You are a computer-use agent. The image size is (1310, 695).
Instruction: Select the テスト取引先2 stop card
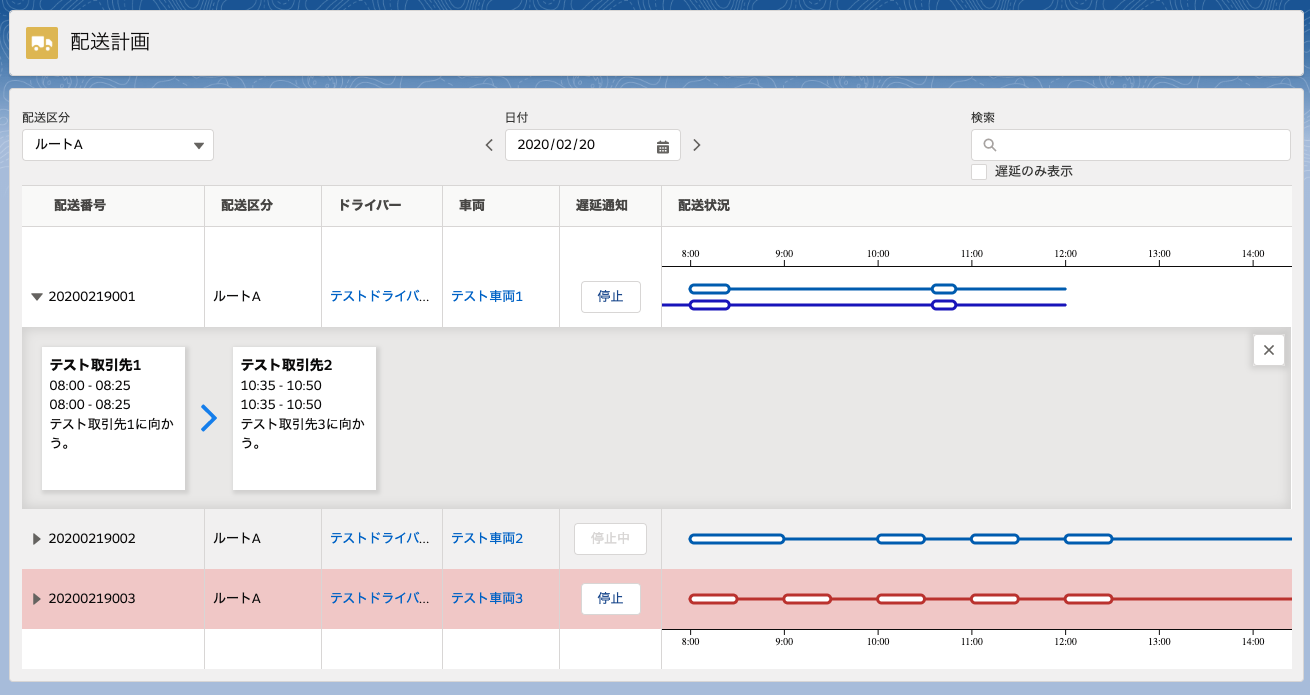(x=304, y=418)
